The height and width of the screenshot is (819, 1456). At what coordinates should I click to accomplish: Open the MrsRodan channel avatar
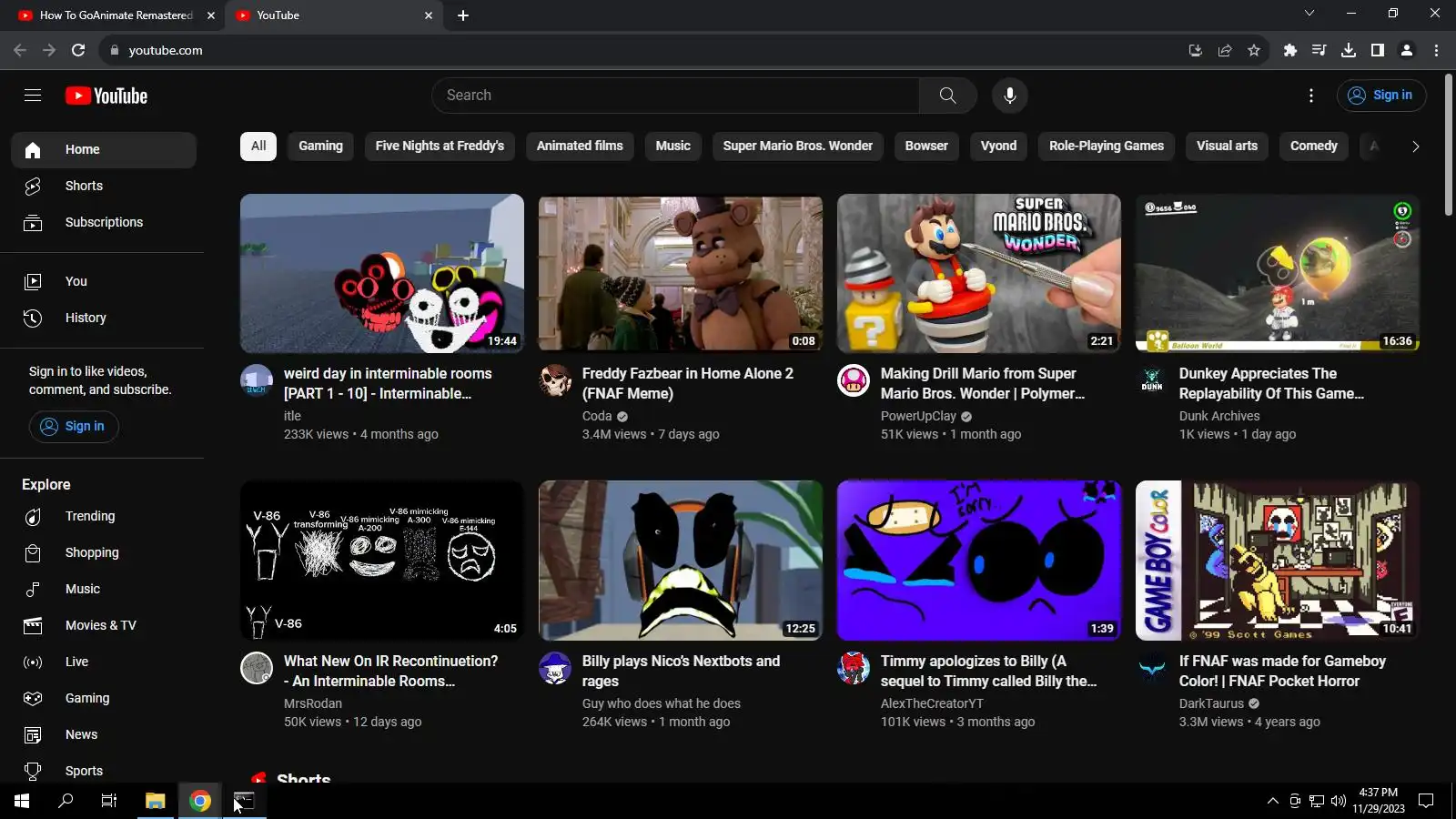(x=257, y=668)
